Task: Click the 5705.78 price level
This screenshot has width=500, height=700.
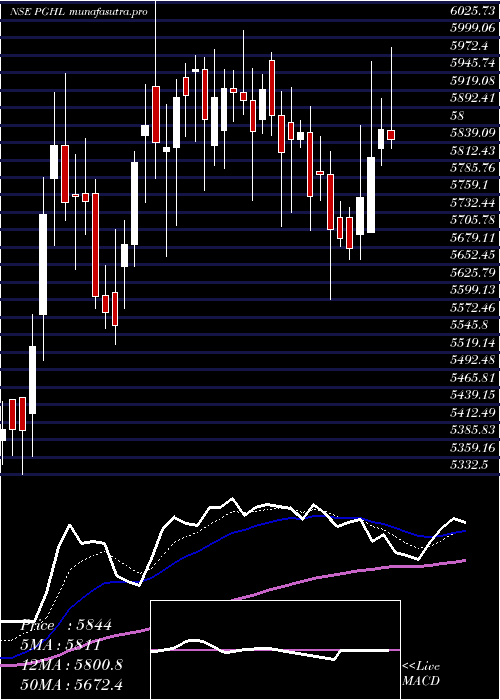Action: (x=472, y=220)
